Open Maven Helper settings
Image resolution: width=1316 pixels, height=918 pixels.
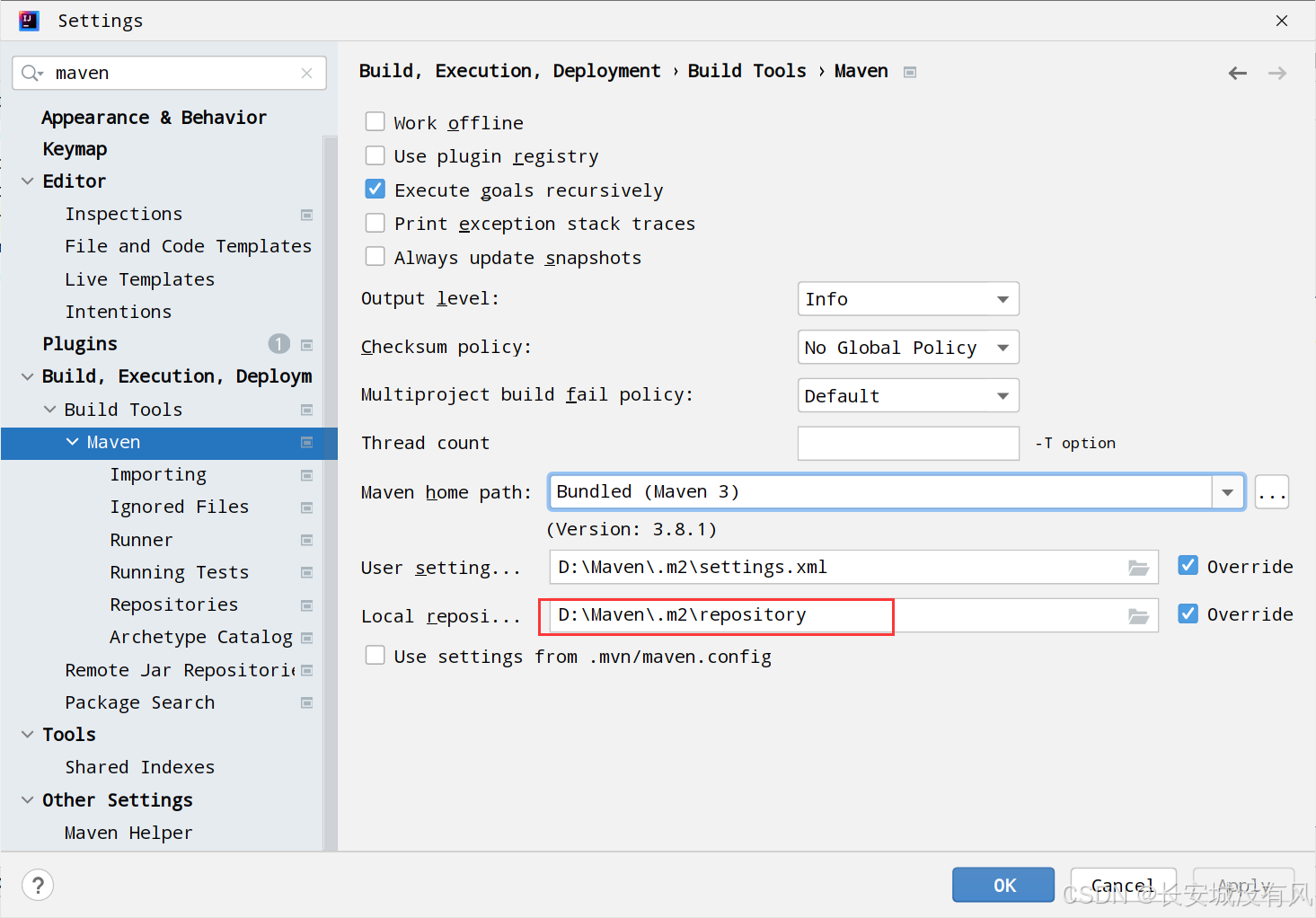128,833
